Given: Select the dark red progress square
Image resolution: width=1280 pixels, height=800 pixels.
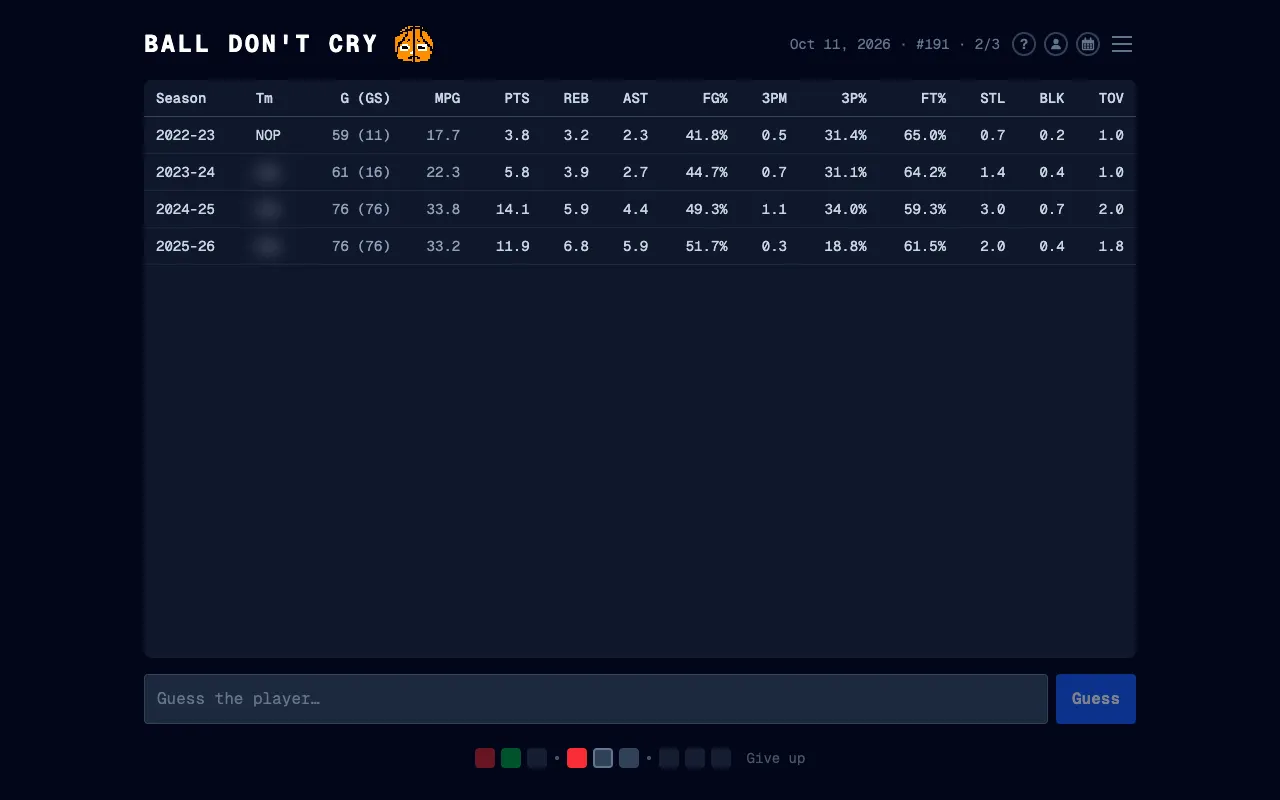Looking at the screenshot, I should pos(485,758).
